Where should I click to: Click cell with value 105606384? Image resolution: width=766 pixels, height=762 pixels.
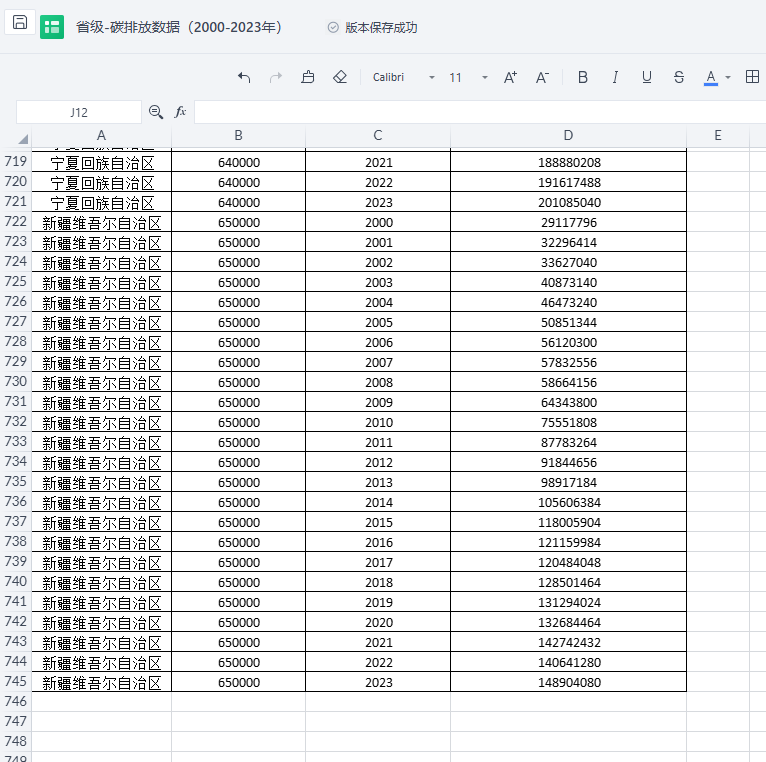569,502
